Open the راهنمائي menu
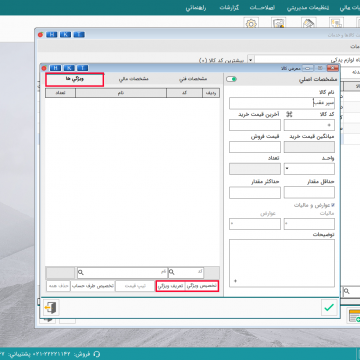Screen dimensions: 360x360 click(196, 8)
